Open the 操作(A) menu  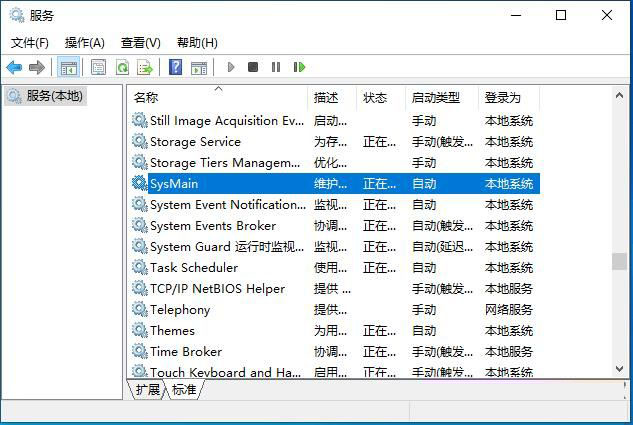pyautogui.click(x=84, y=43)
